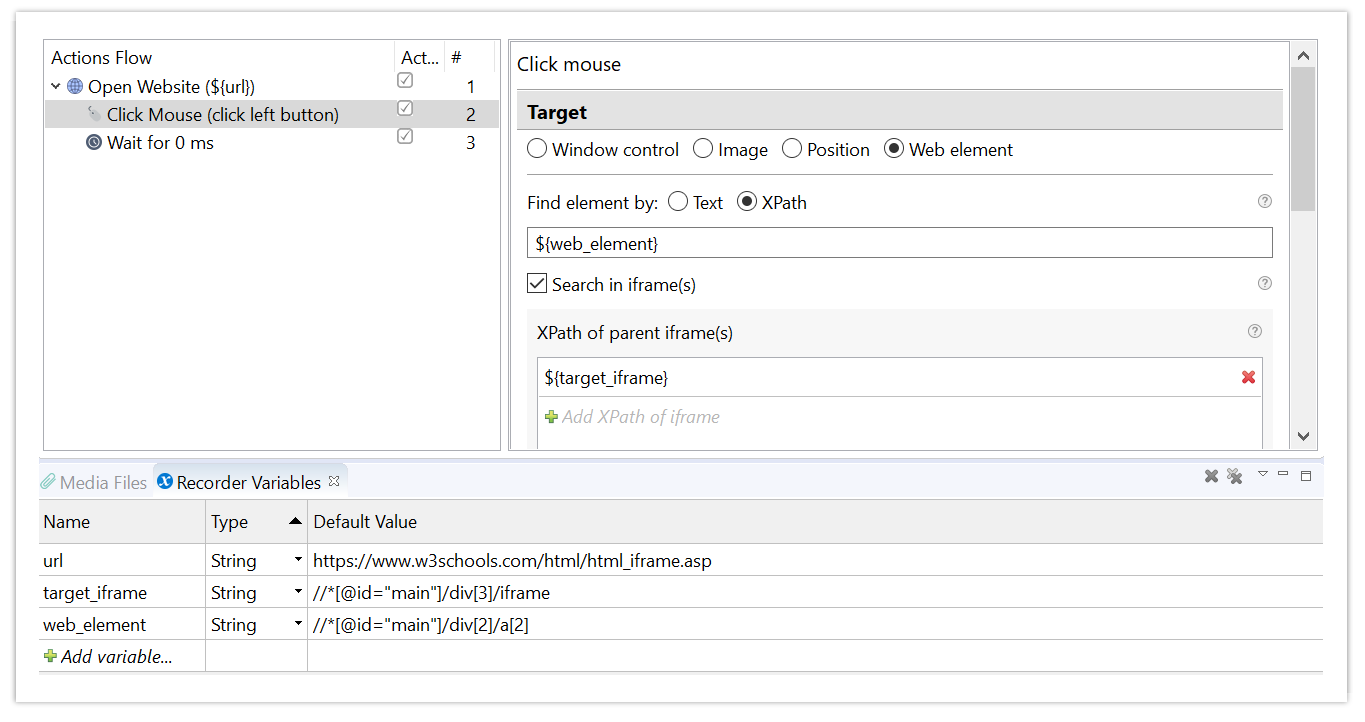
Task: Toggle active checkbox for Wait for 0 ms
Action: tap(405, 136)
